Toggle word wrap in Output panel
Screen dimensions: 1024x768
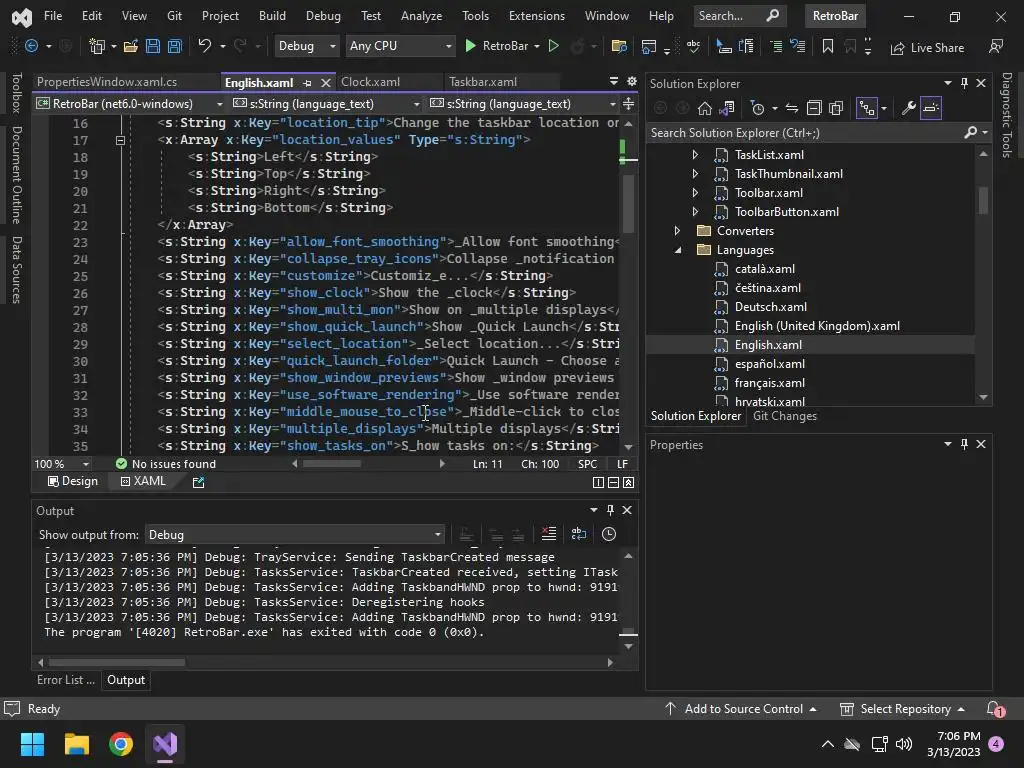click(578, 534)
